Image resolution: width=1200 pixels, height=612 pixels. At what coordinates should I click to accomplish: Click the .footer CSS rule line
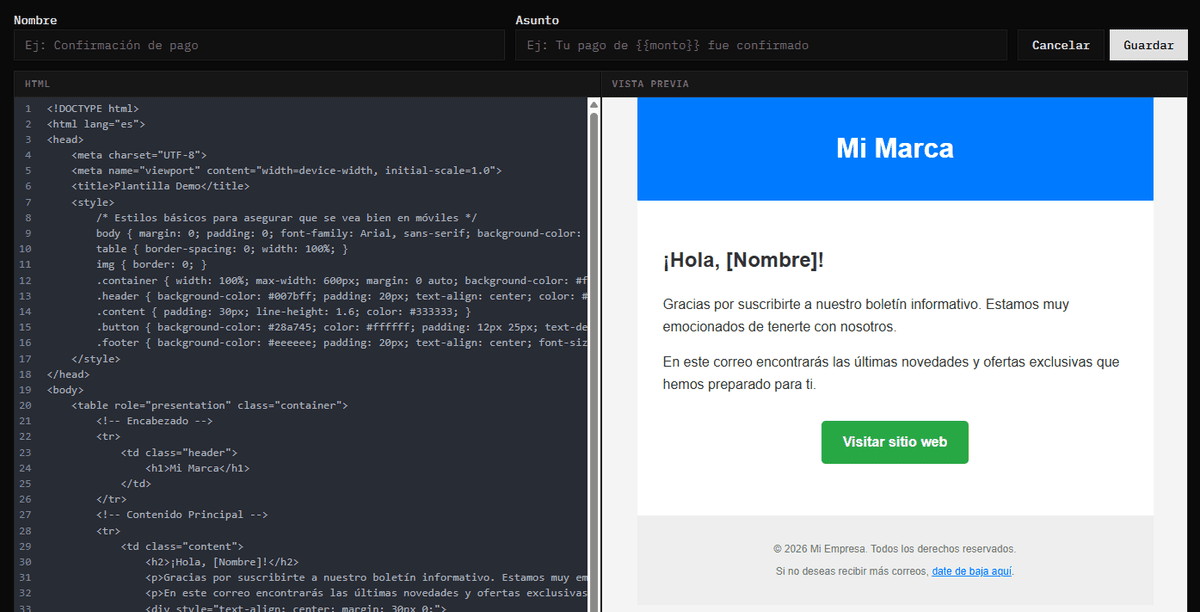click(x=342, y=342)
